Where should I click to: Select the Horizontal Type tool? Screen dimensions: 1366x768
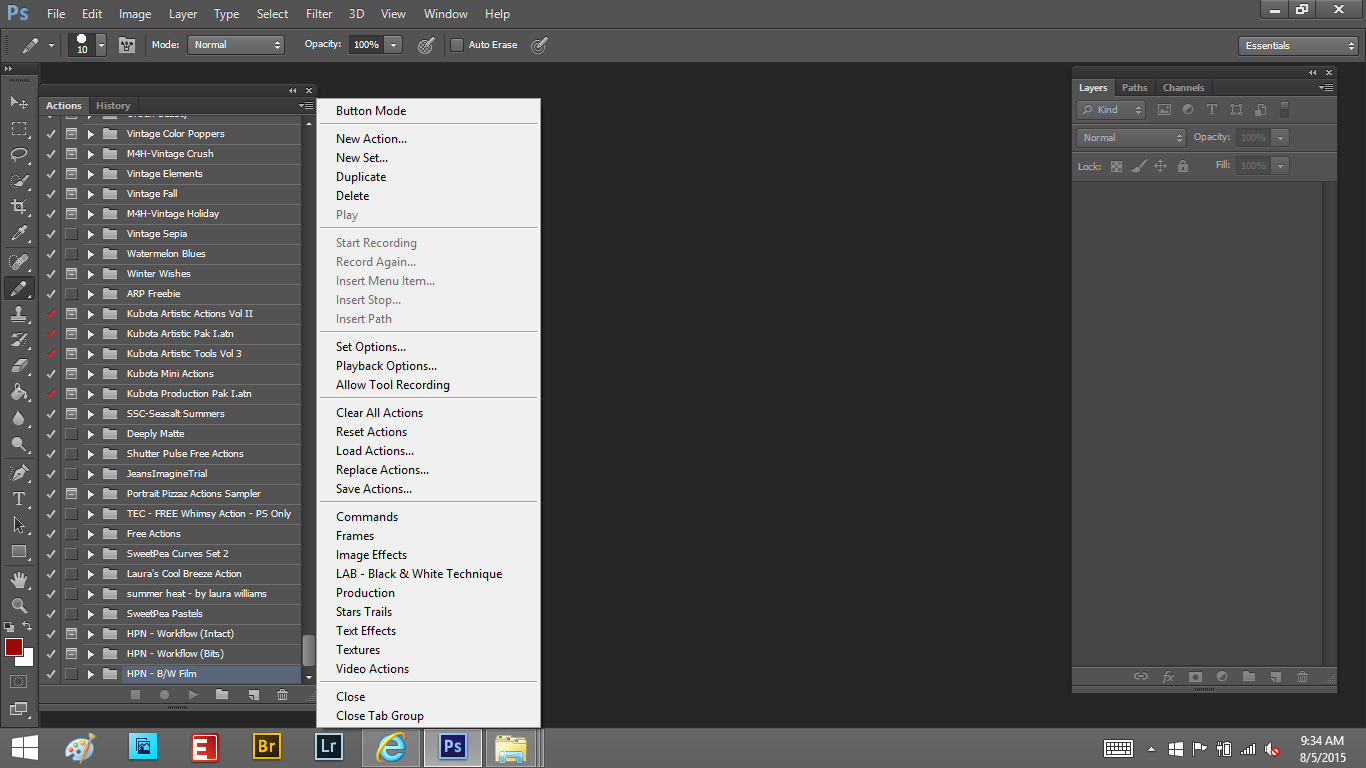[x=19, y=498]
